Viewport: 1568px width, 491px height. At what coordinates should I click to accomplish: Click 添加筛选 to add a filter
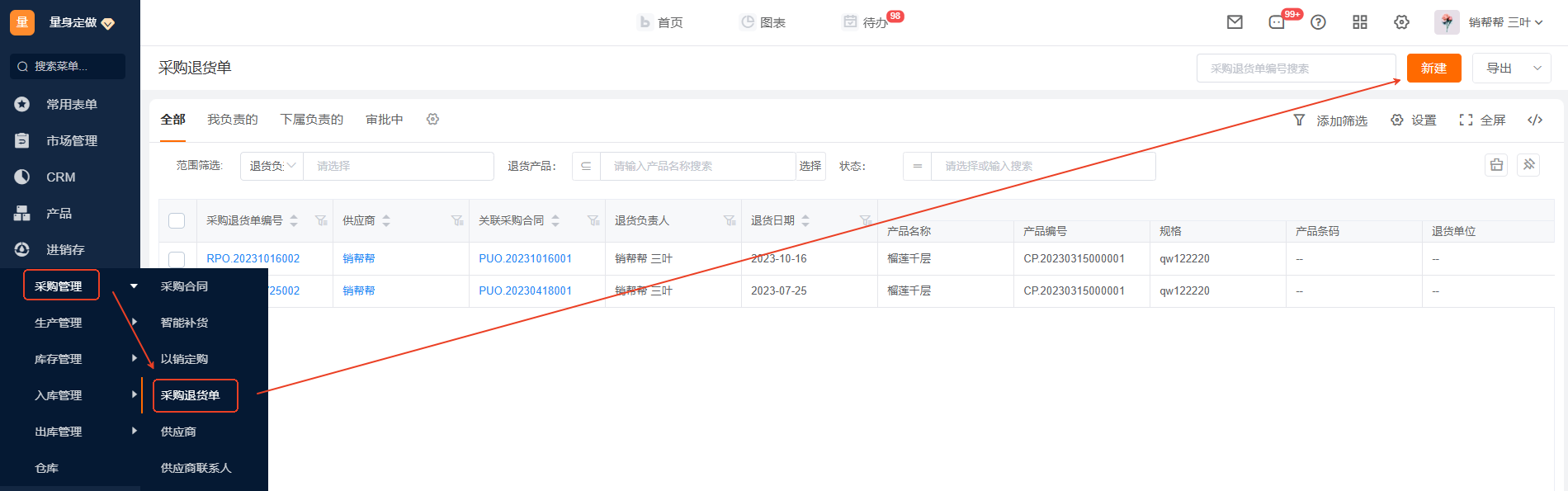[1330, 120]
